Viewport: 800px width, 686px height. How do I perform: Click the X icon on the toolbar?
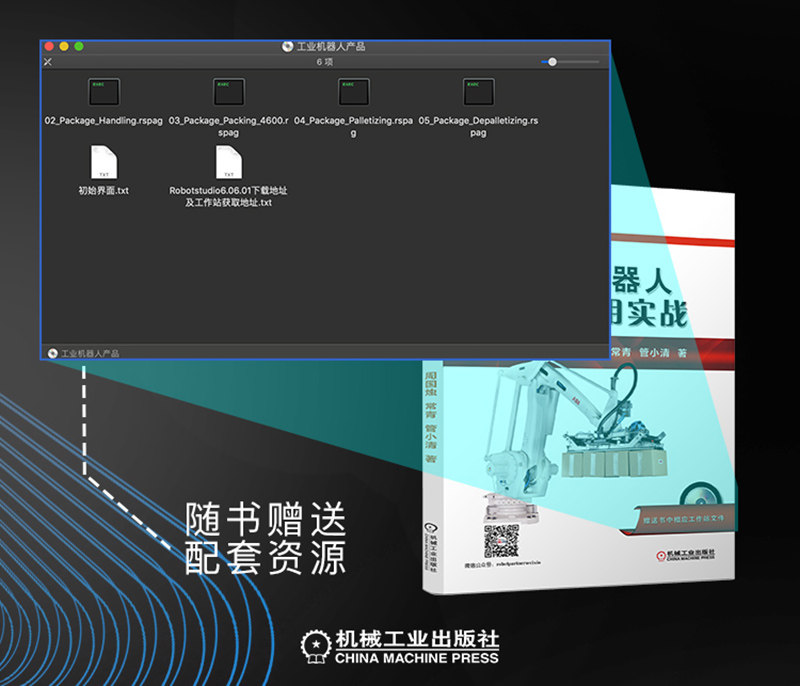click(x=48, y=62)
